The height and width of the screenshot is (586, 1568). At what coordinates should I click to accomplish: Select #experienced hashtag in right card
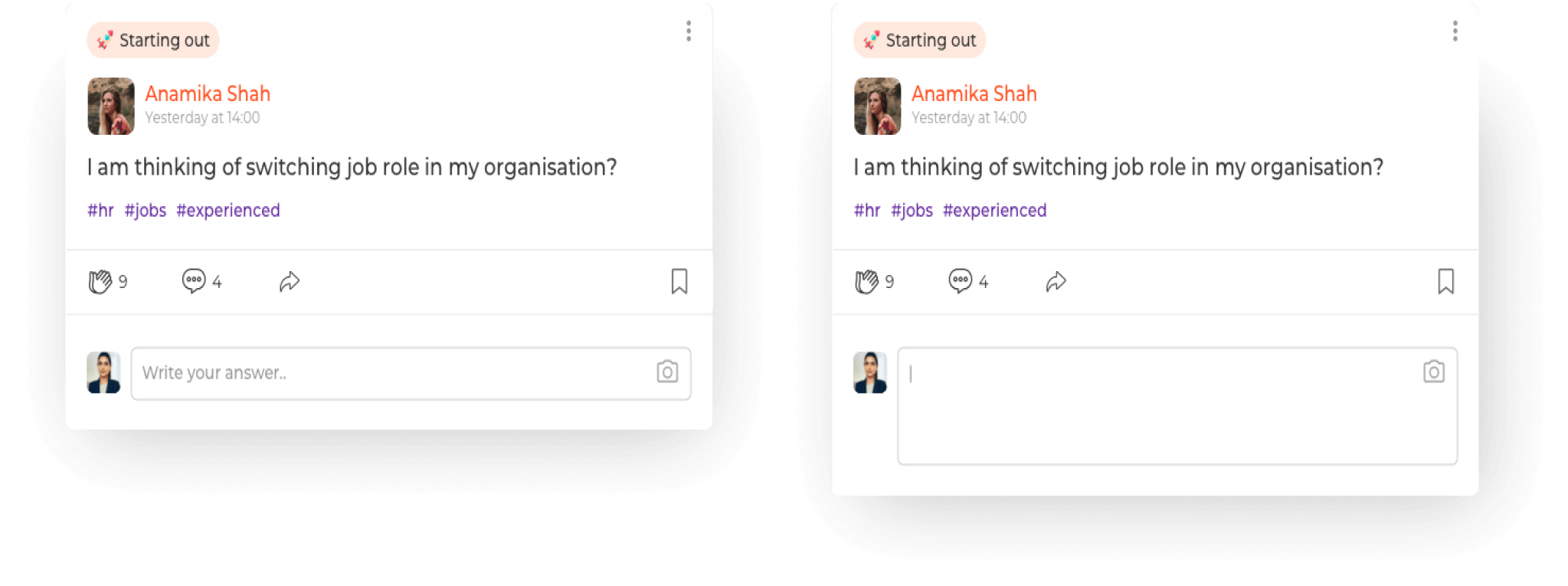(994, 210)
